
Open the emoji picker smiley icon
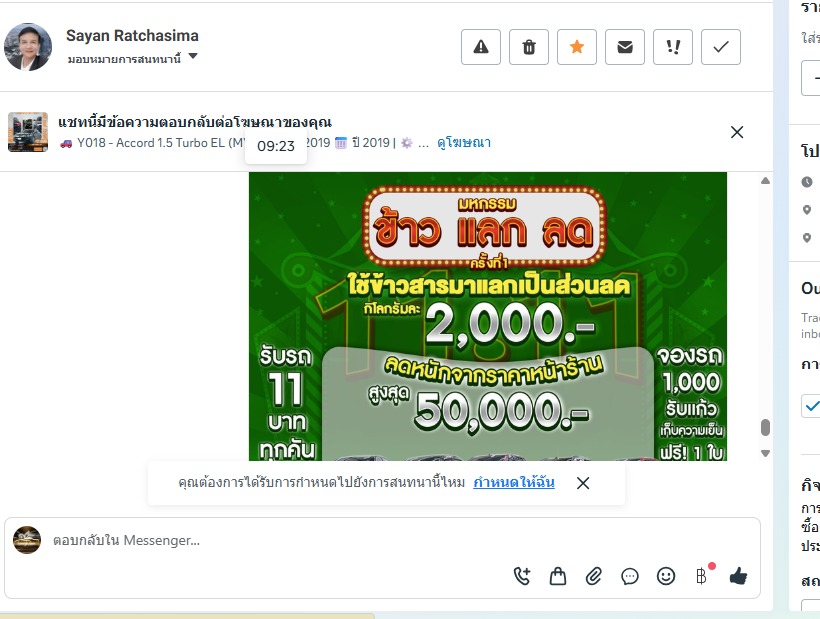coord(666,576)
